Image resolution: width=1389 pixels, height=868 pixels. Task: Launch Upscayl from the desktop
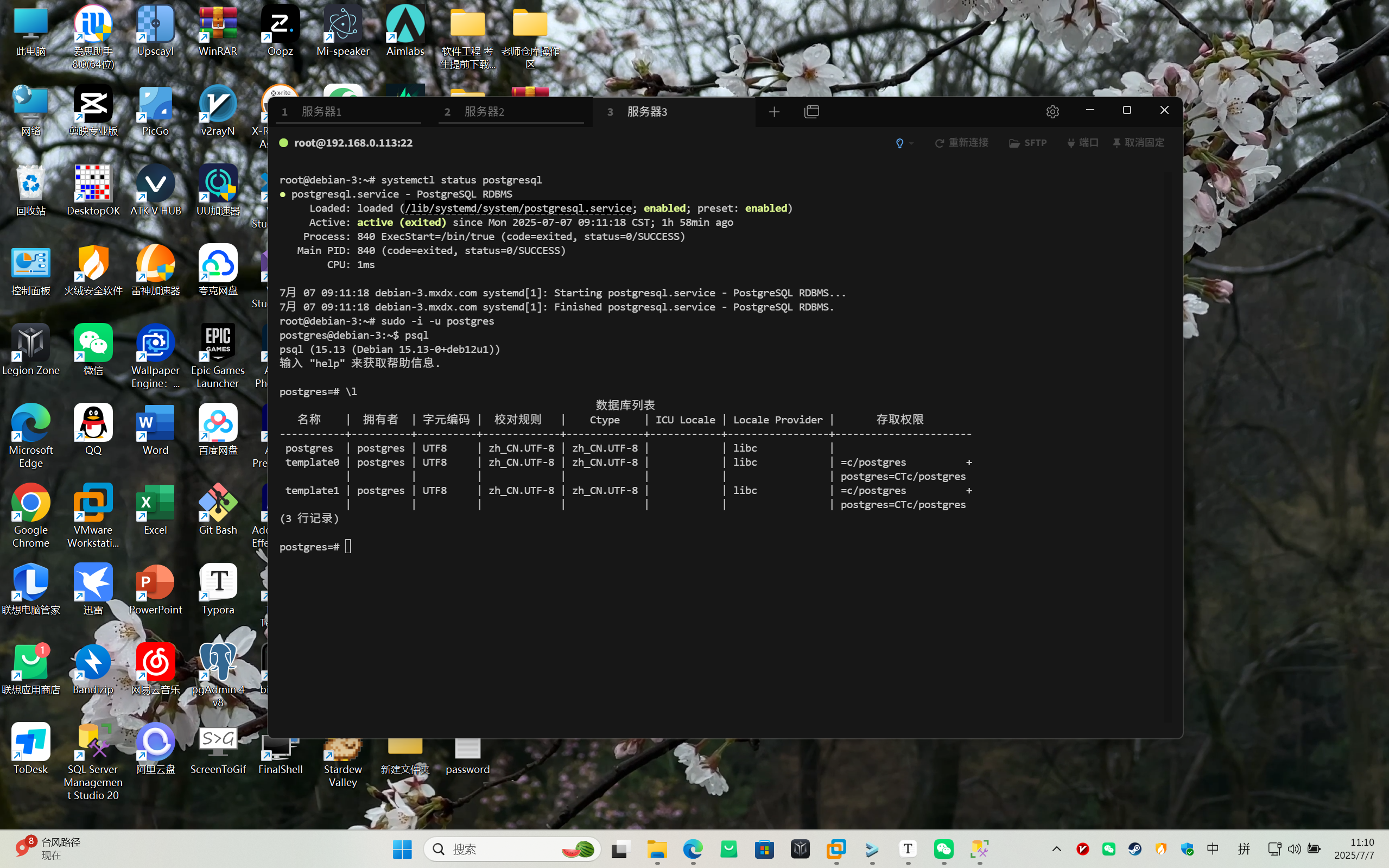[156, 31]
